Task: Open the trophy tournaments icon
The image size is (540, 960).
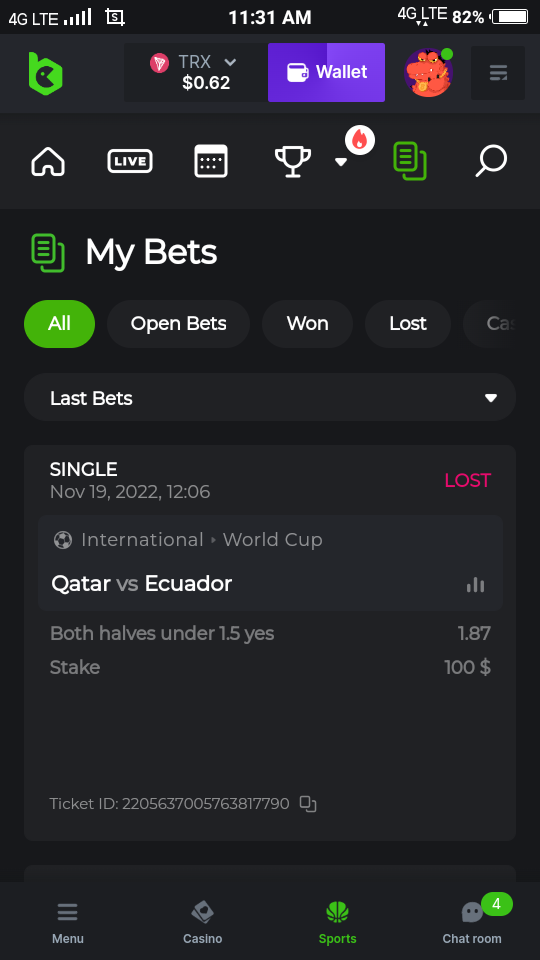Action: tap(293, 162)
